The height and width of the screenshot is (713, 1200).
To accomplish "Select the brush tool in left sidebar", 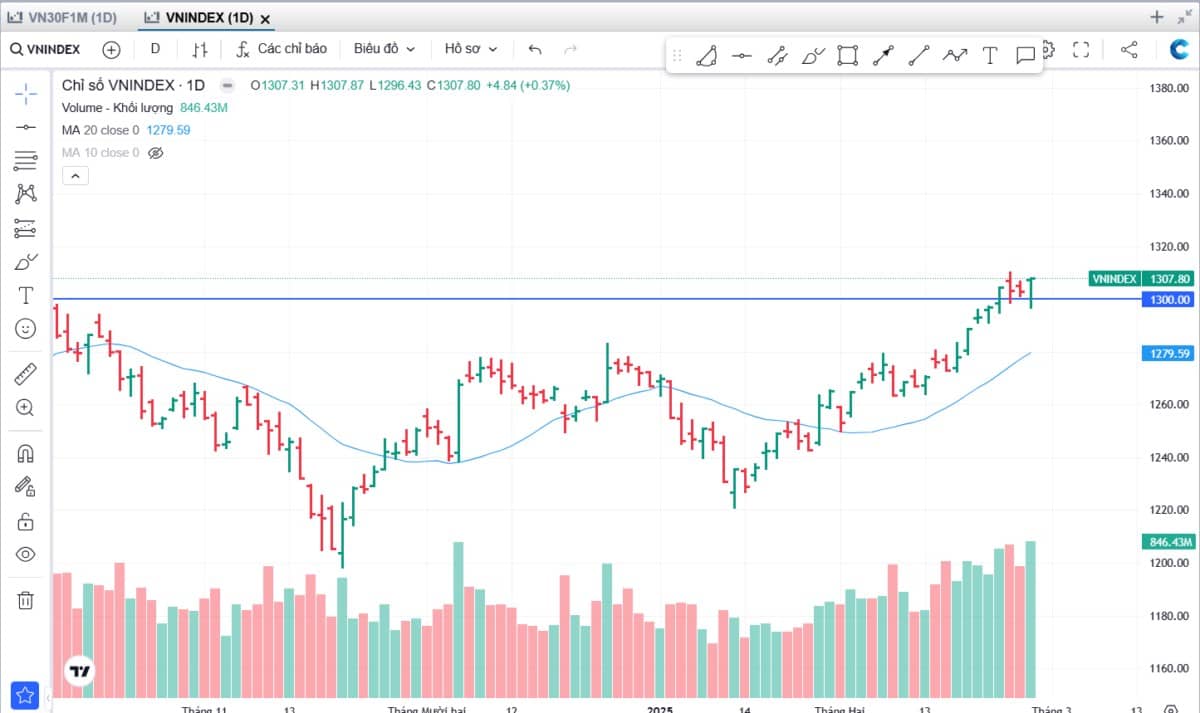I will click(26, 262).
